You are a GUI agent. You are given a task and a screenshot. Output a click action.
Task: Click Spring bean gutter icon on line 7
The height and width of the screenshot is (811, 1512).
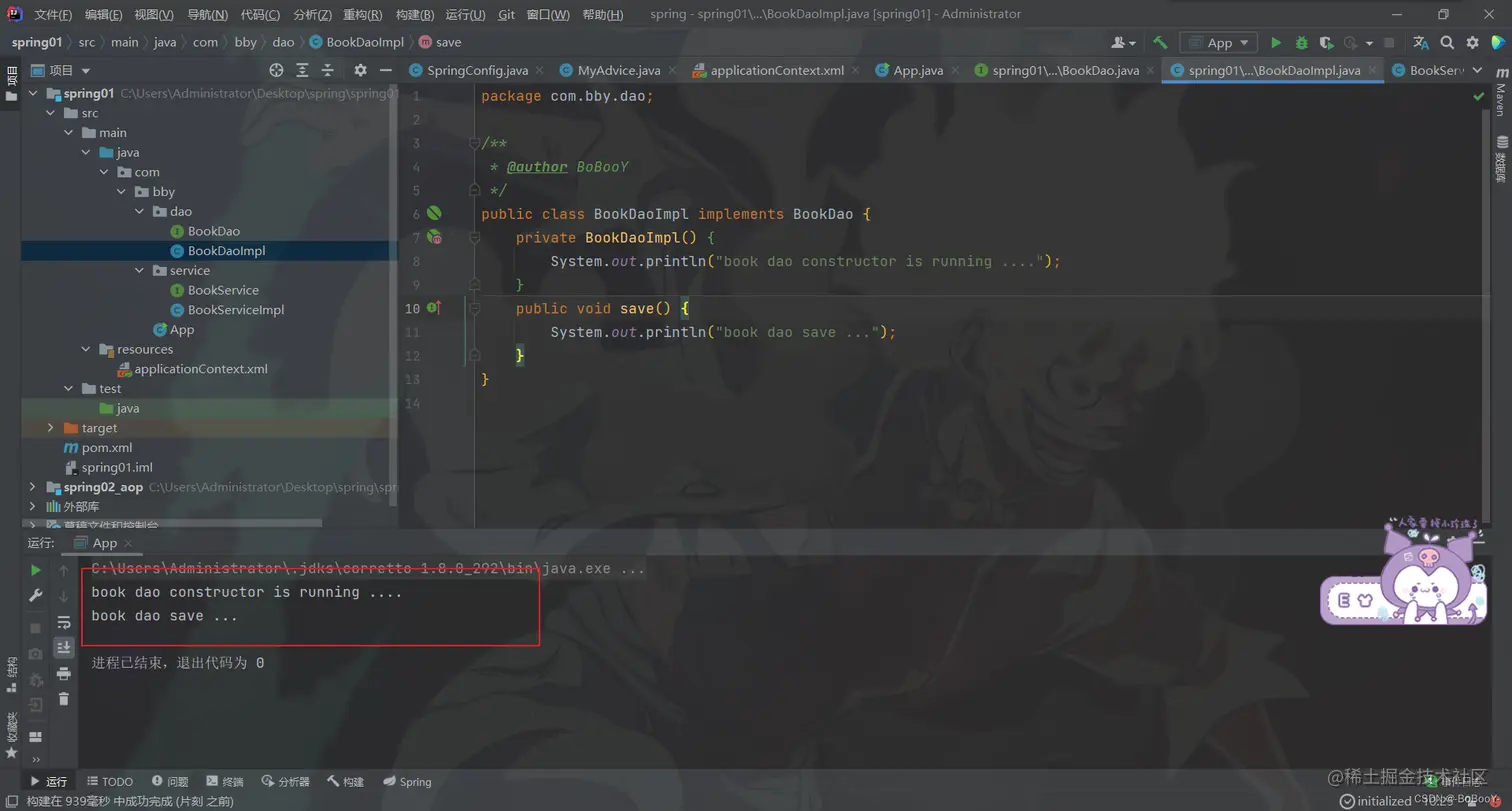click(x=435, y=237)
